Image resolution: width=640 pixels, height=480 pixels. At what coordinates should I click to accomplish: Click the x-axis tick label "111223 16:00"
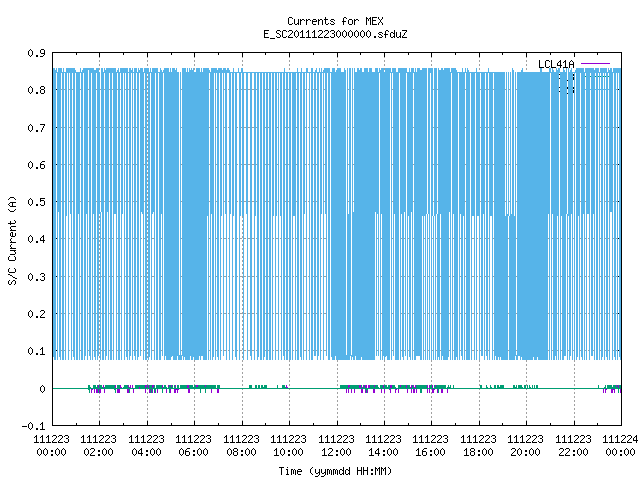(431, 446)
